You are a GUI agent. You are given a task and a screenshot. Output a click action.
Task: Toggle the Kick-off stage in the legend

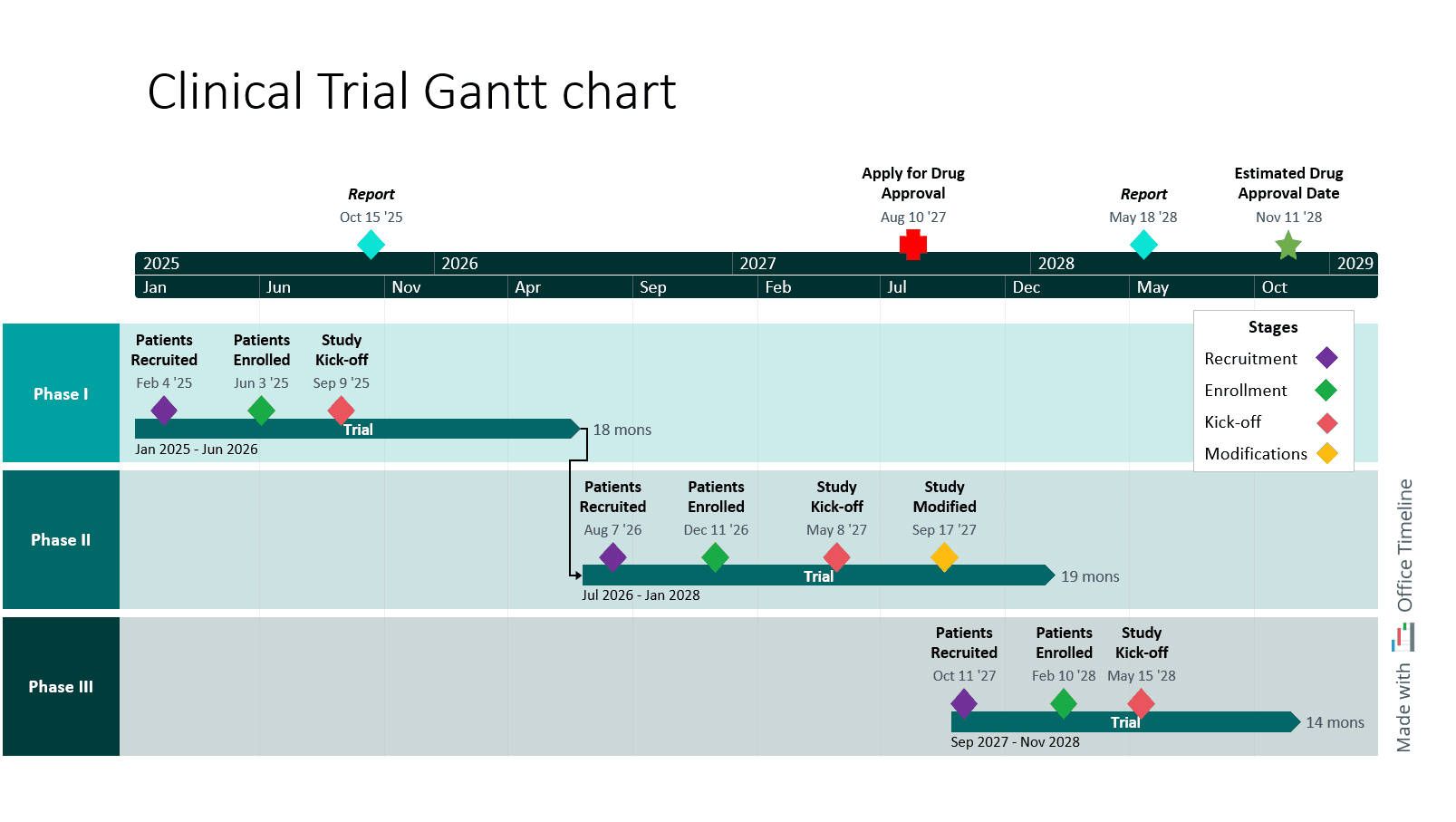coord(1234,421)
